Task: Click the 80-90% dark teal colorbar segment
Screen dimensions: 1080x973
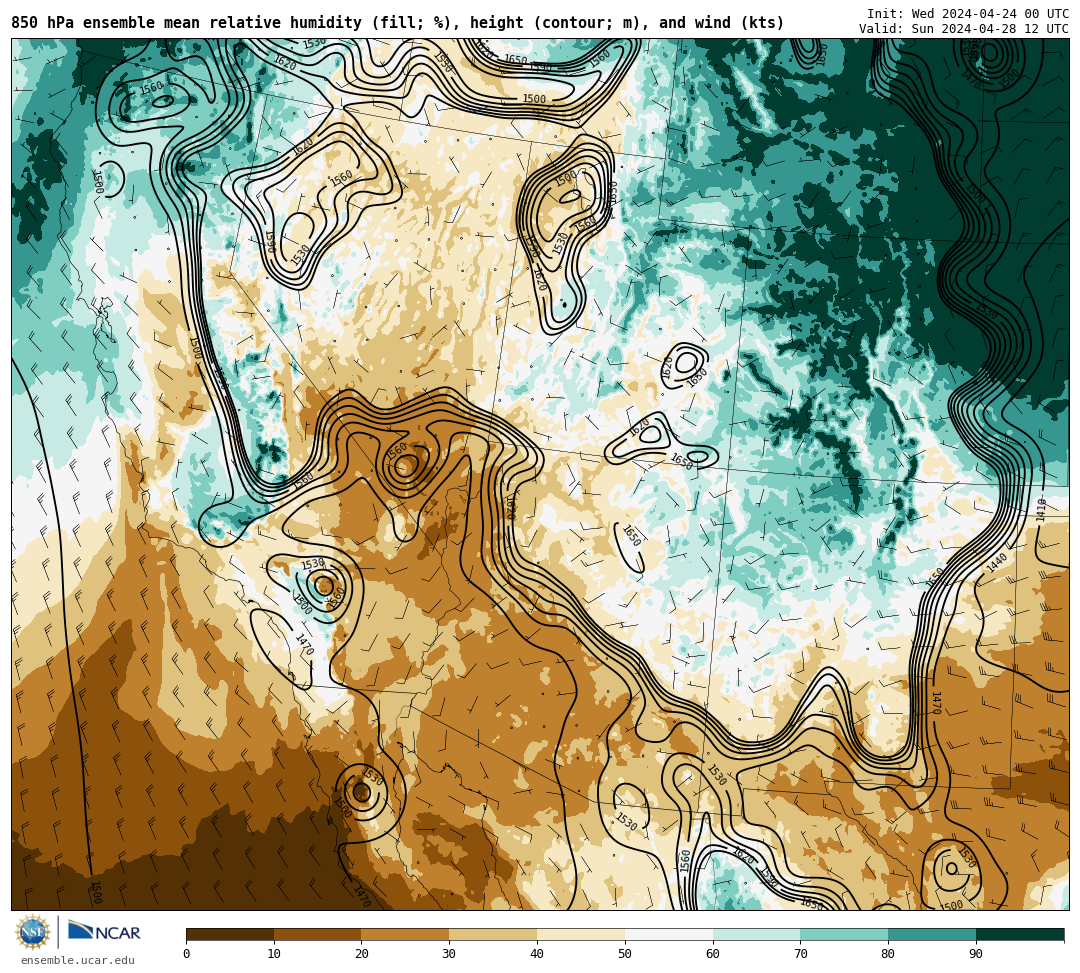Action: coord(932,934)
